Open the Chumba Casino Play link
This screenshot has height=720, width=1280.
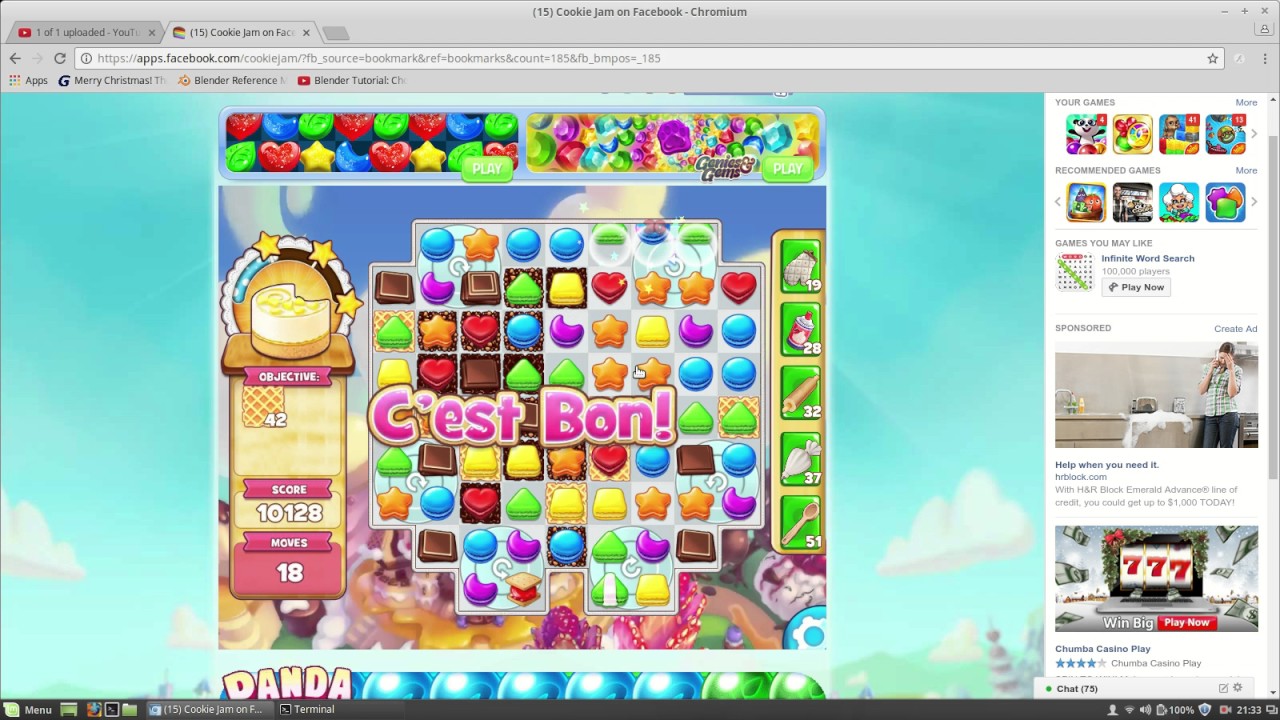[x=1102, y=648]
